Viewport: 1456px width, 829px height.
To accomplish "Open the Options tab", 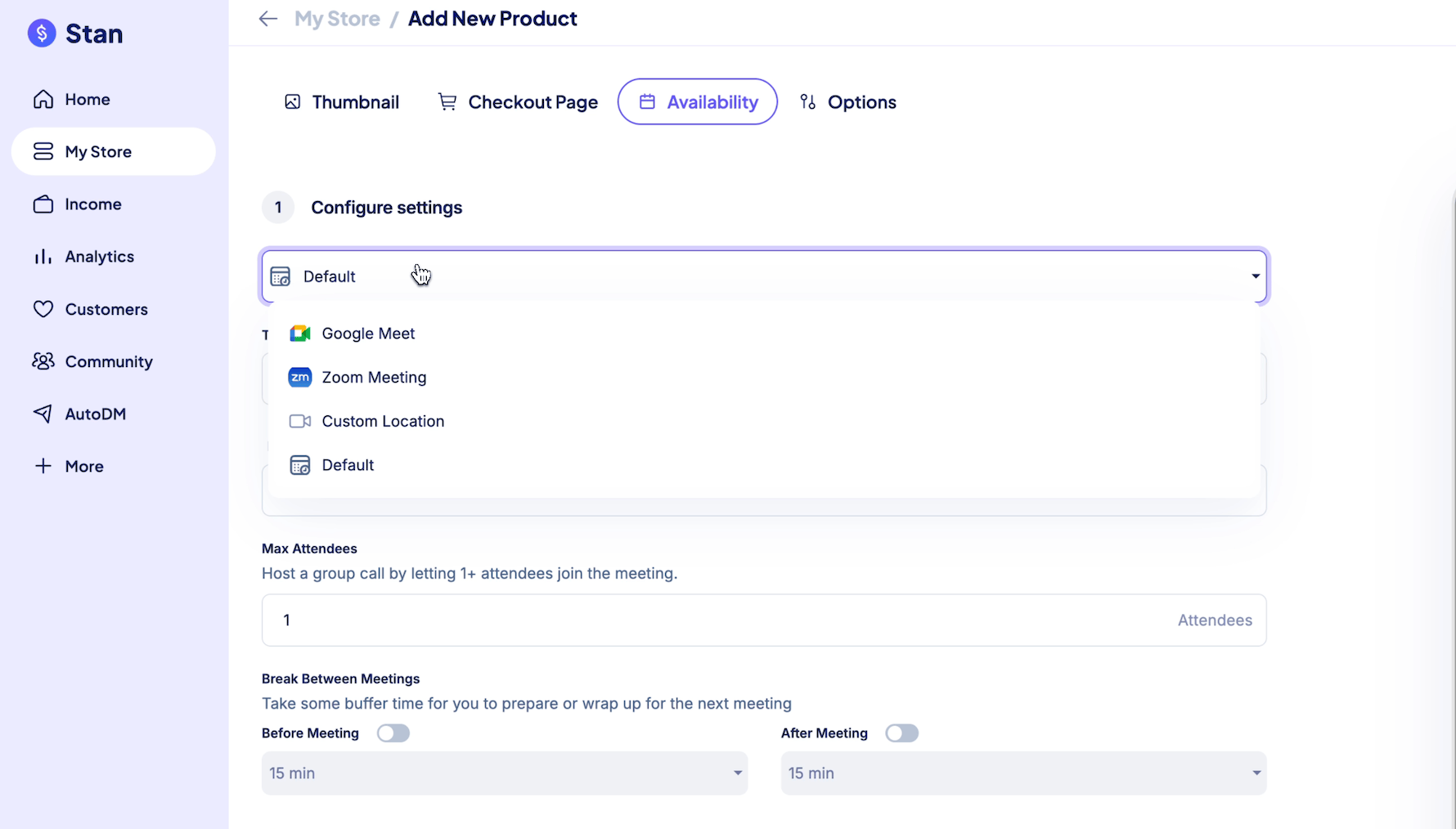I will (847, 102).
